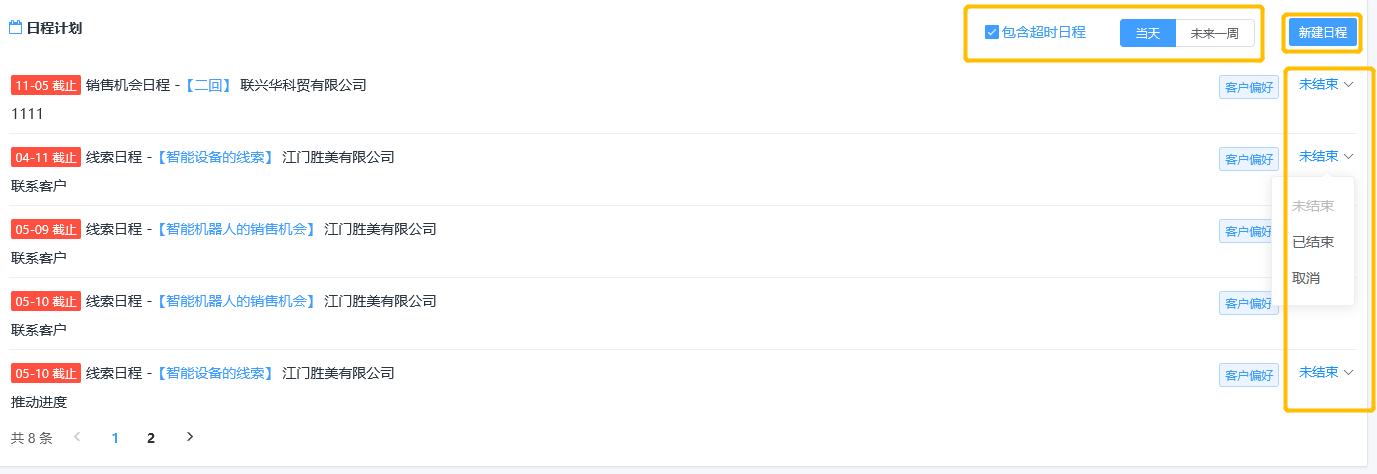The height and width of the screenshot is (474, 1377).
Task: Click 客户偏好 tag on the 推动进度 row
Action: pyautogui.click(x=1249, y=375)
